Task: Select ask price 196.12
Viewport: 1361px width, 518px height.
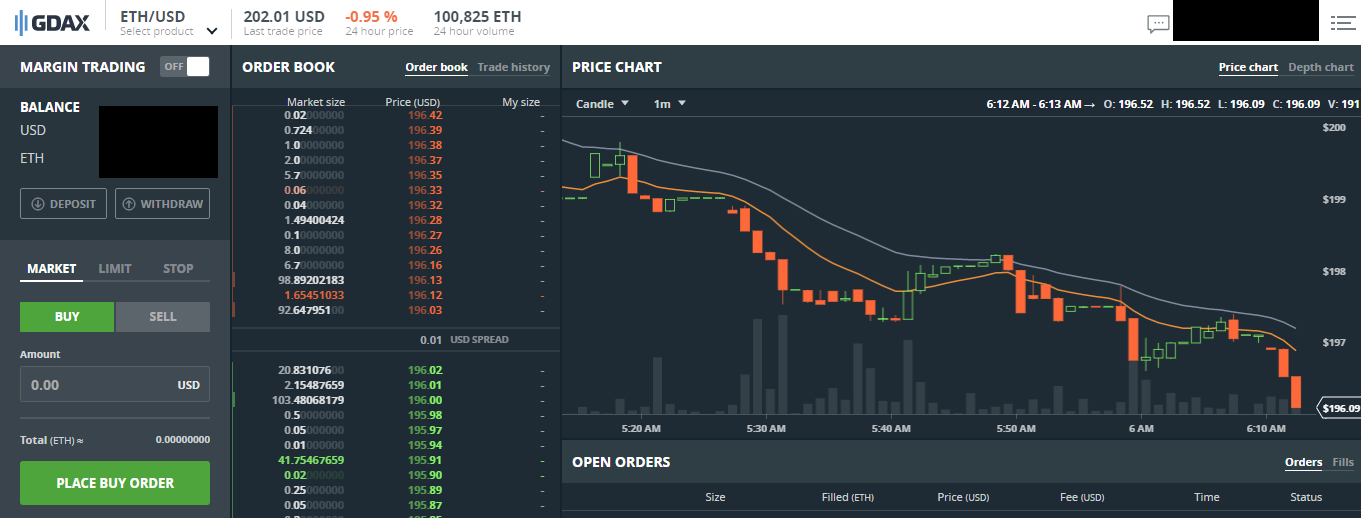Action: [425, 295]
